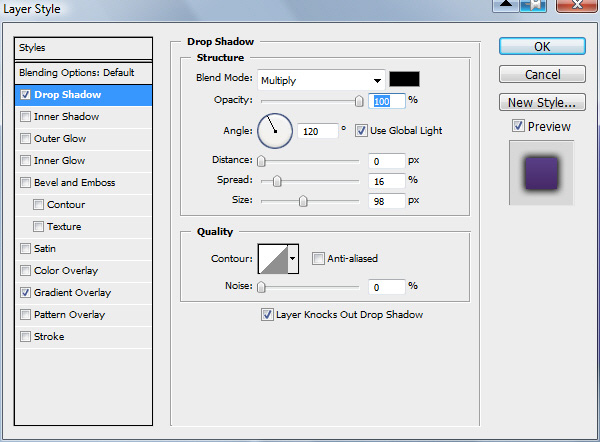Click the OK button

click(x=542, y=46)
